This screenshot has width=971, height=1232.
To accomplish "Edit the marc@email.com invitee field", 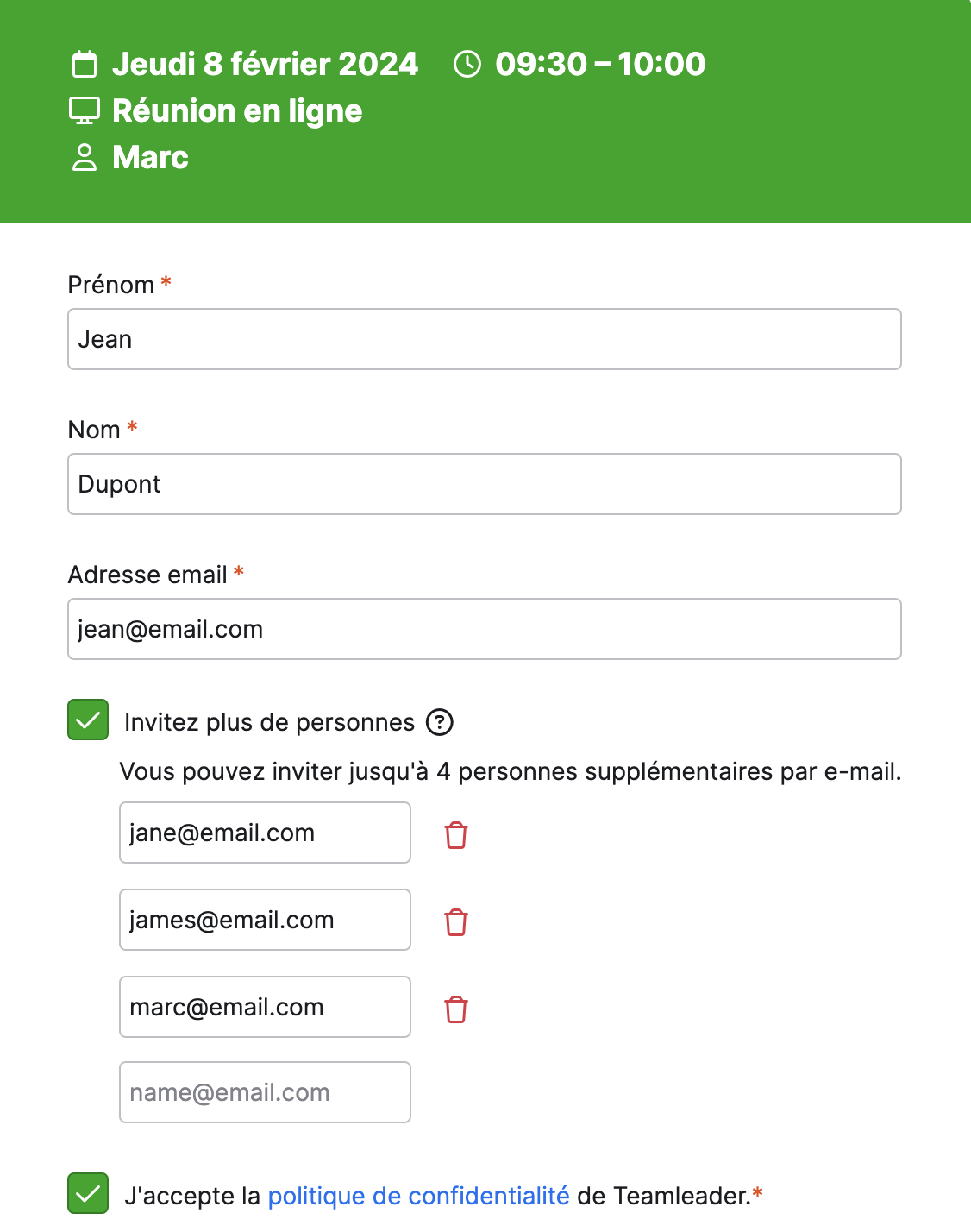I will (265, 1007).
